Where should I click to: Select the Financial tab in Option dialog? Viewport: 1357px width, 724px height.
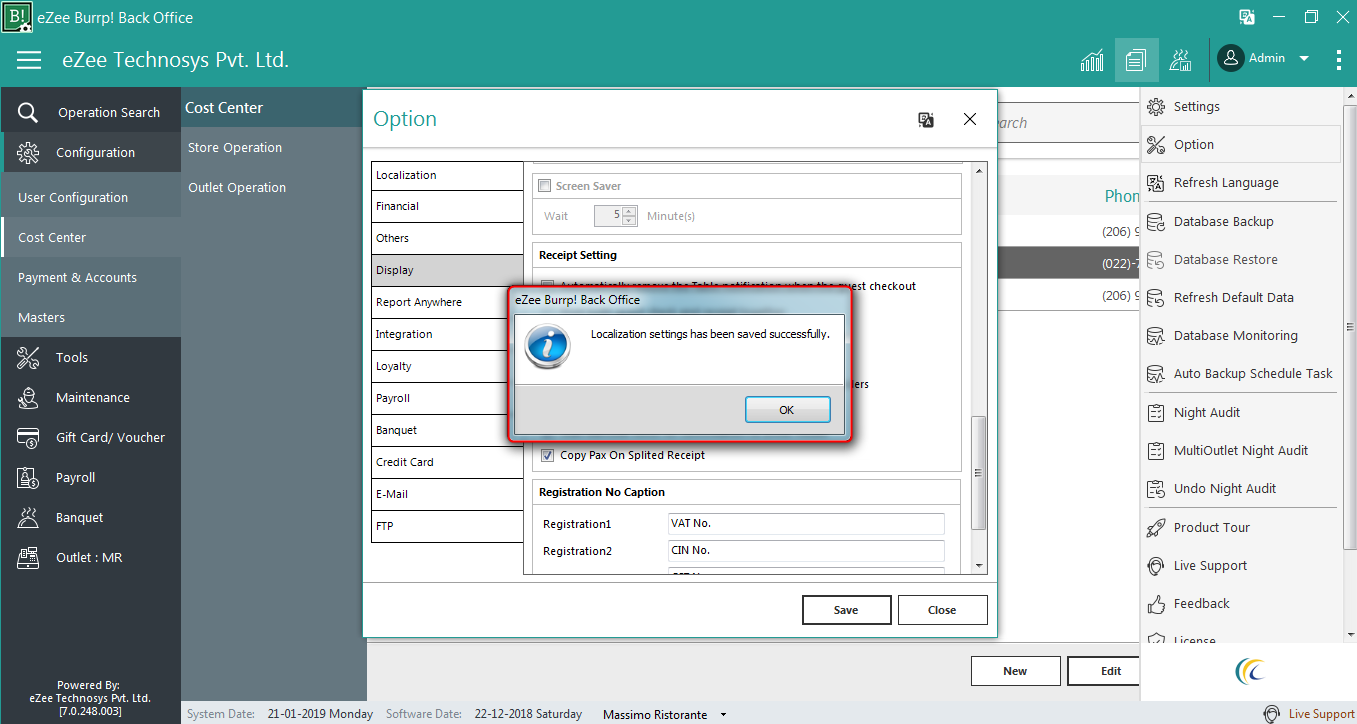[x=447, y=206]
